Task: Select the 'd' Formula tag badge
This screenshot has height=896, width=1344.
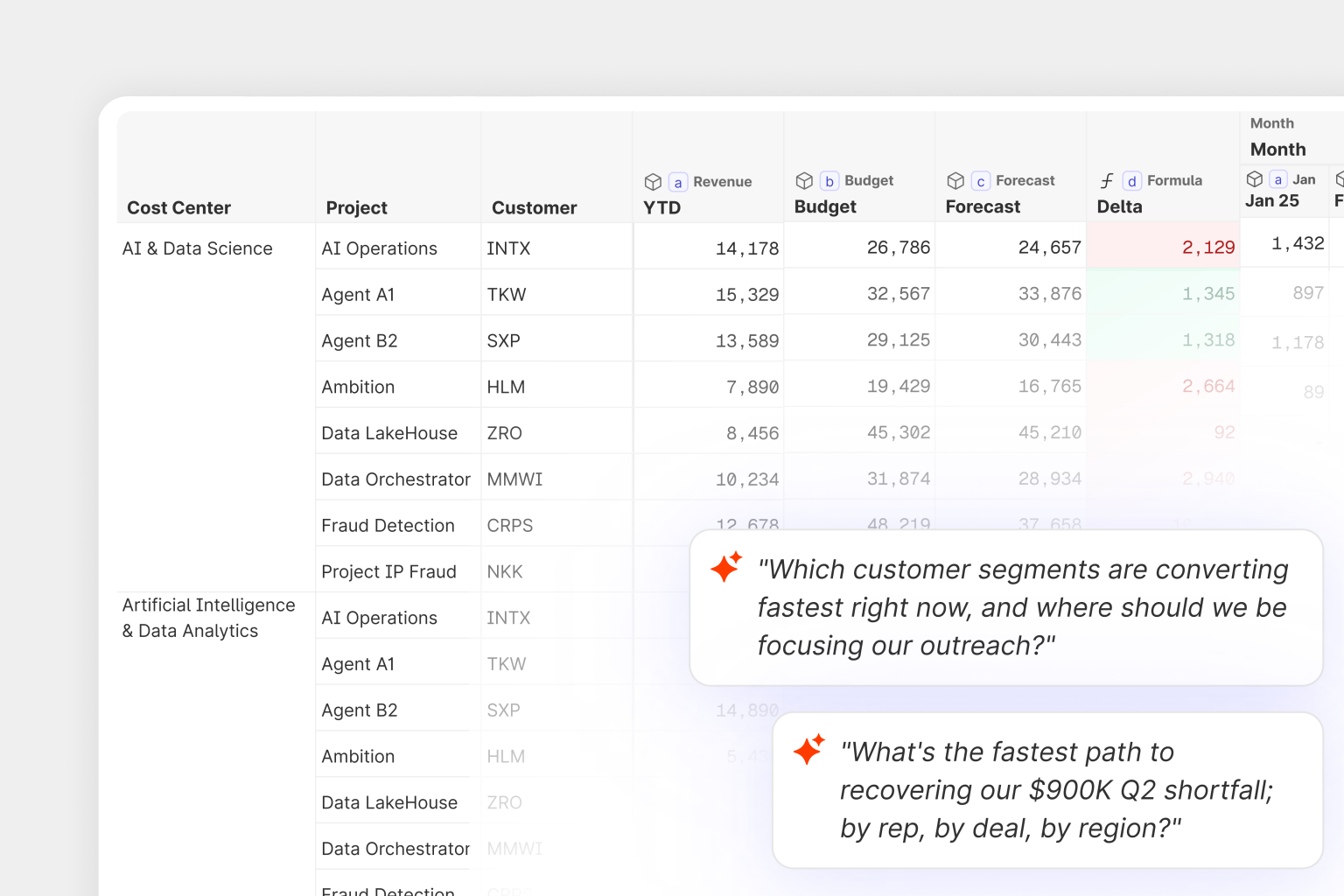Action: (1131, 181)
